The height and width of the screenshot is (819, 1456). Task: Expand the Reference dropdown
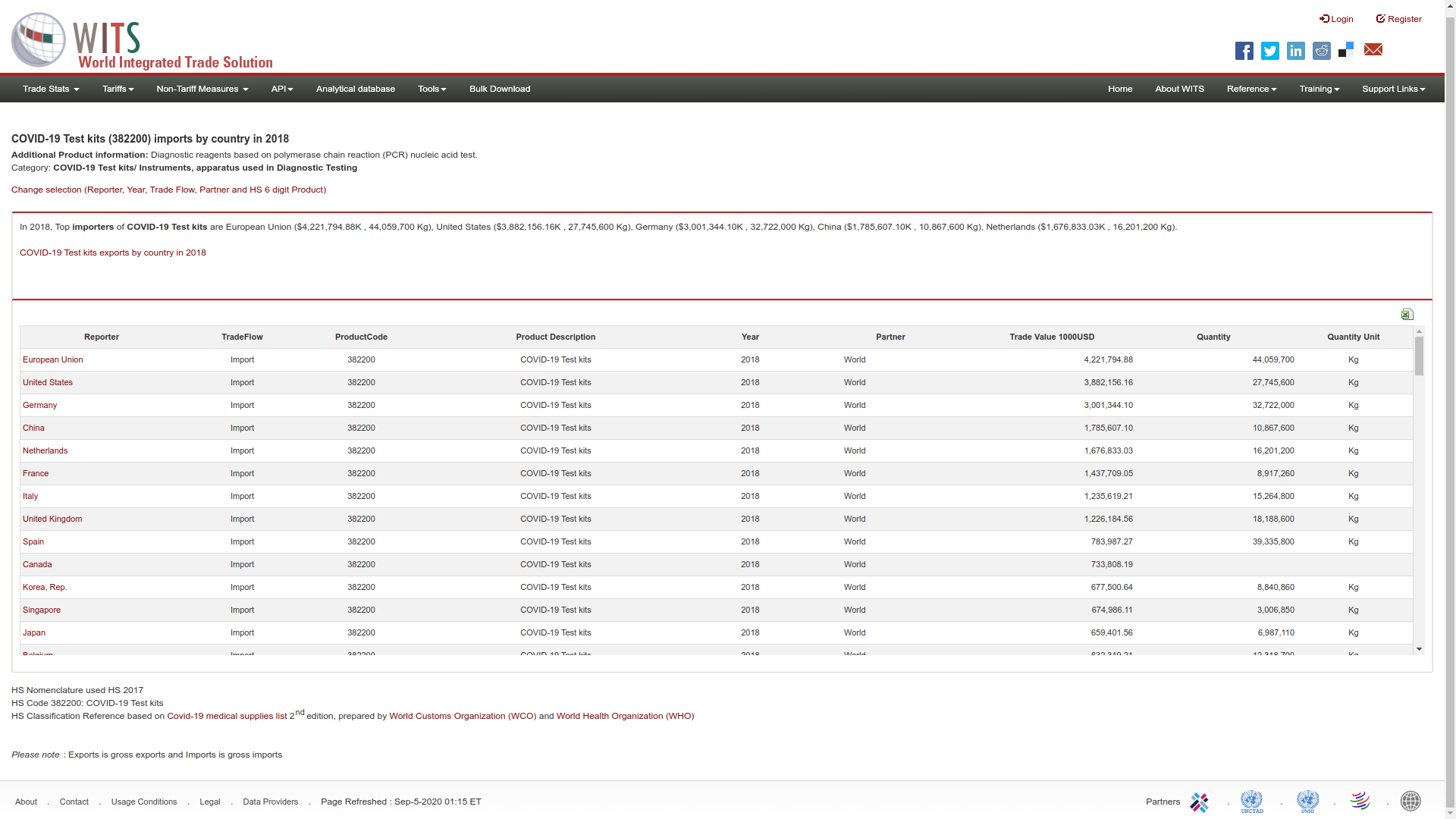click(1251, 89)
